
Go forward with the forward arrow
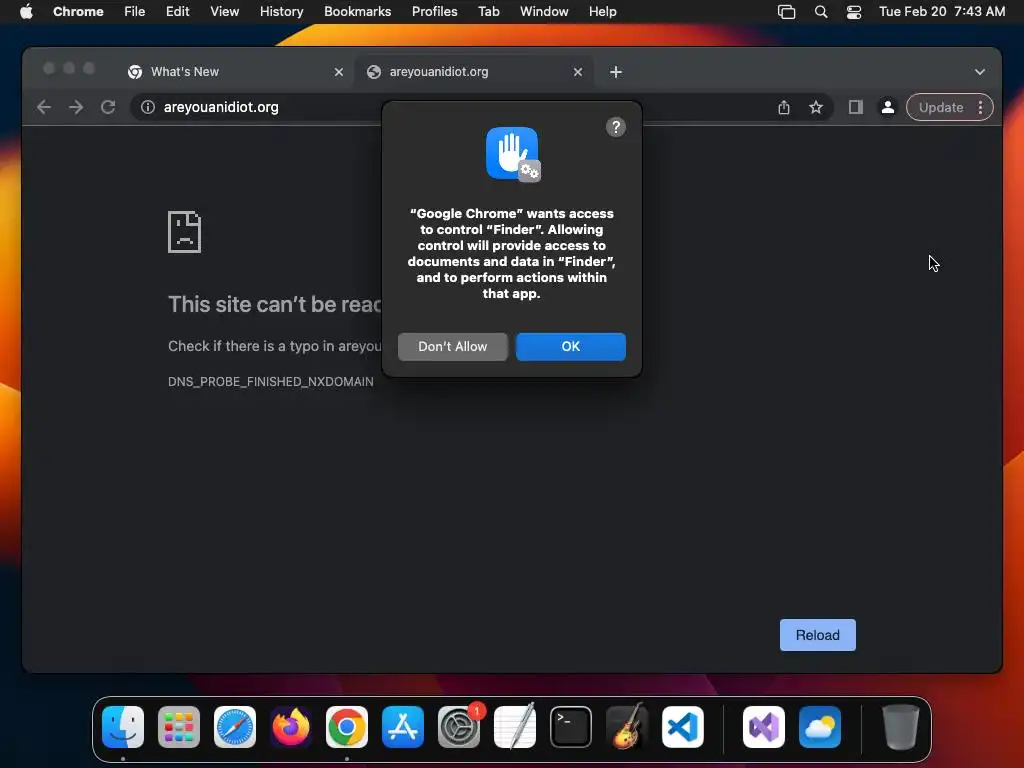[x=76, y=107]
